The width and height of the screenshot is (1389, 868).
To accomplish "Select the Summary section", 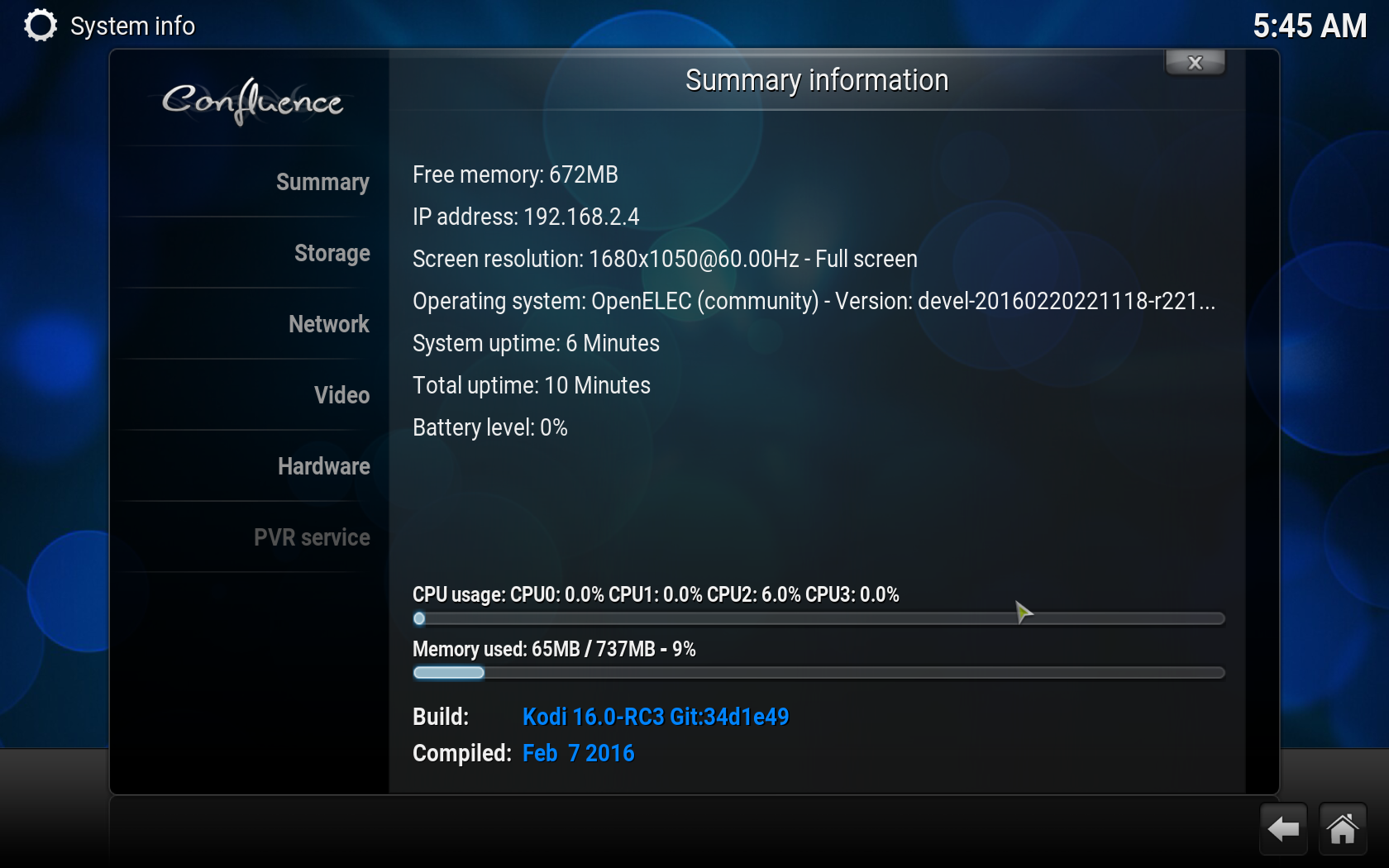I will point(322,182).
